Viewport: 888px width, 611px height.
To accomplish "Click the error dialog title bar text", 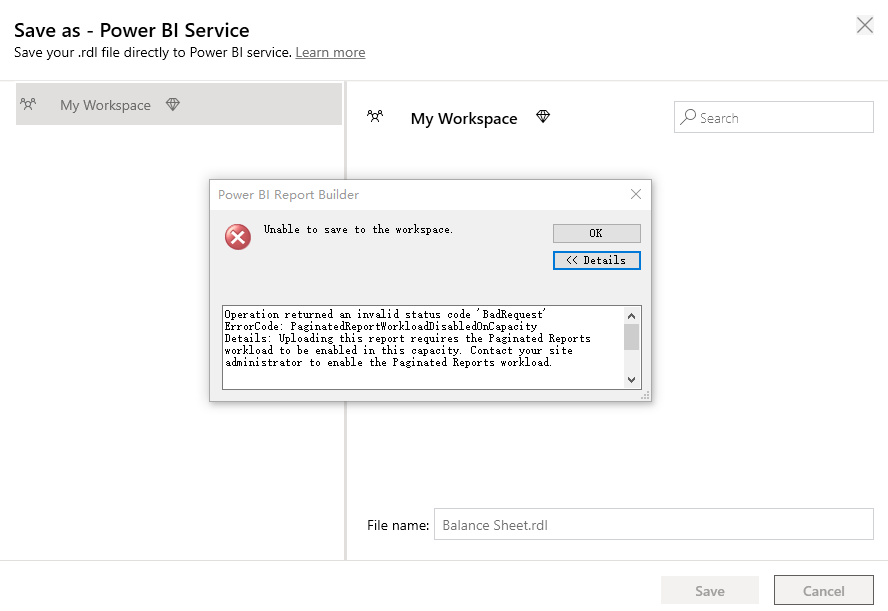I will point(288,195).
